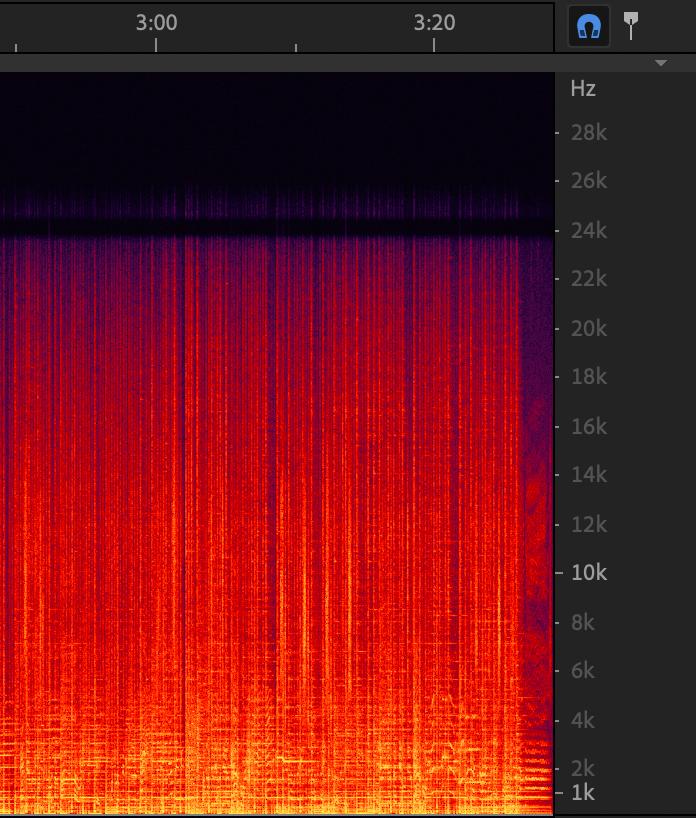Click the marker pin icon
Viewport: 696px width, 818px height.
click(631, 26)
